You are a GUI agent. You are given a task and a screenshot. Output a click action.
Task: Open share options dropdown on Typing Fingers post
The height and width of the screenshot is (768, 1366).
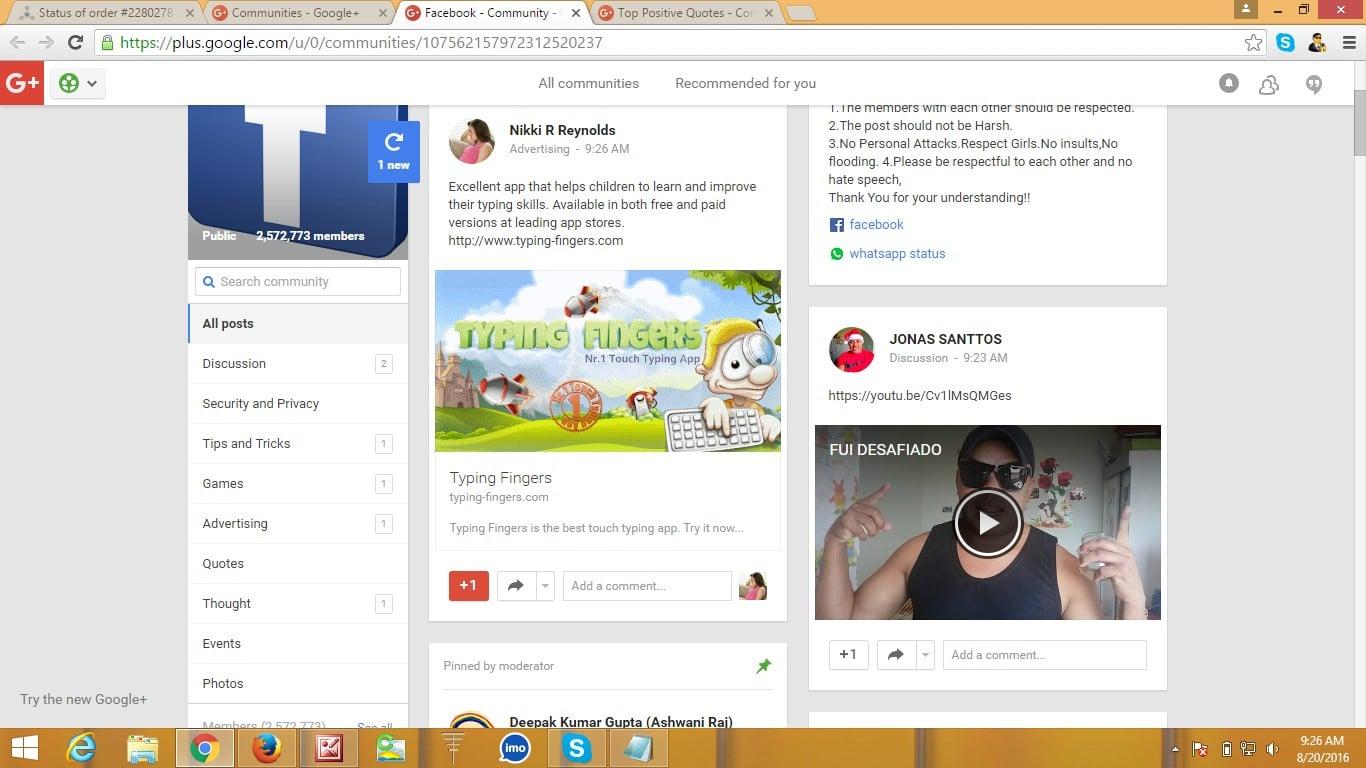tap(545, 586)
